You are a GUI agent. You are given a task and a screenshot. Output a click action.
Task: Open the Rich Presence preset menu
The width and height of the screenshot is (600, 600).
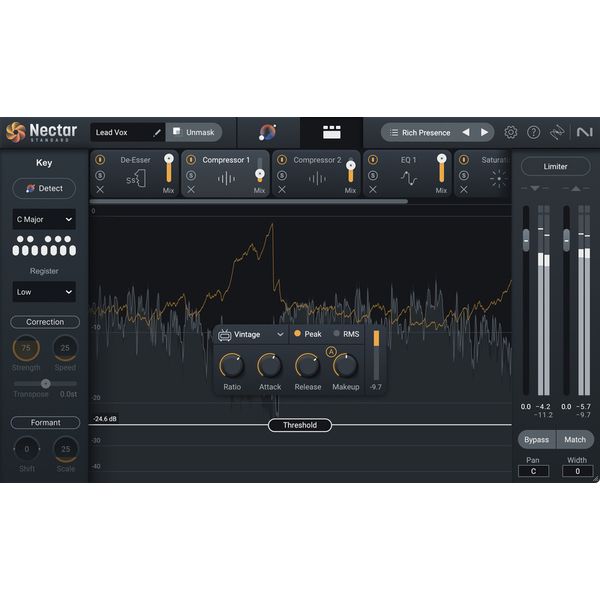(x=420, y=133)
